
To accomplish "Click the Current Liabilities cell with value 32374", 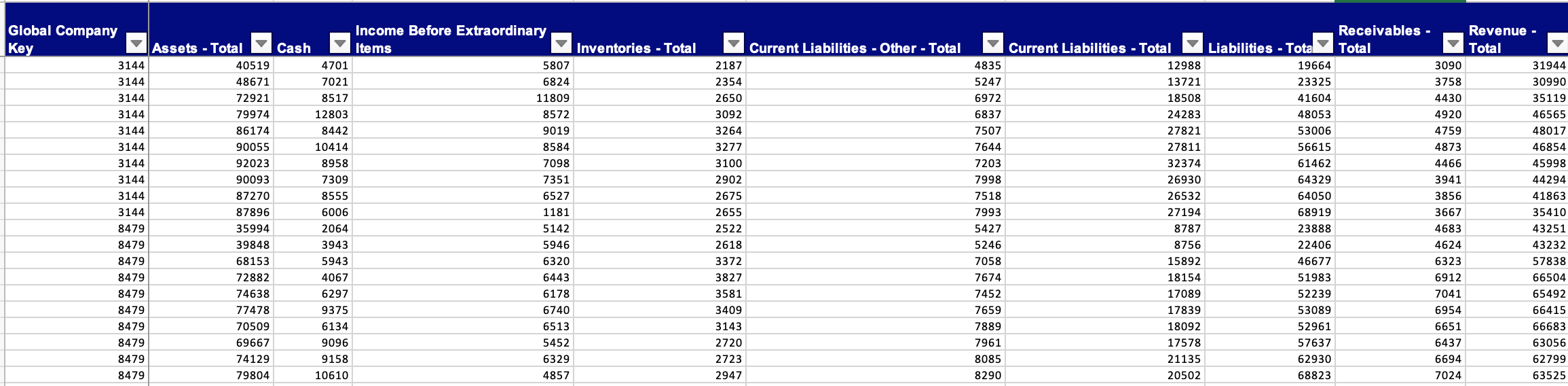I will pyautogui.click(x=1105, y=163).
